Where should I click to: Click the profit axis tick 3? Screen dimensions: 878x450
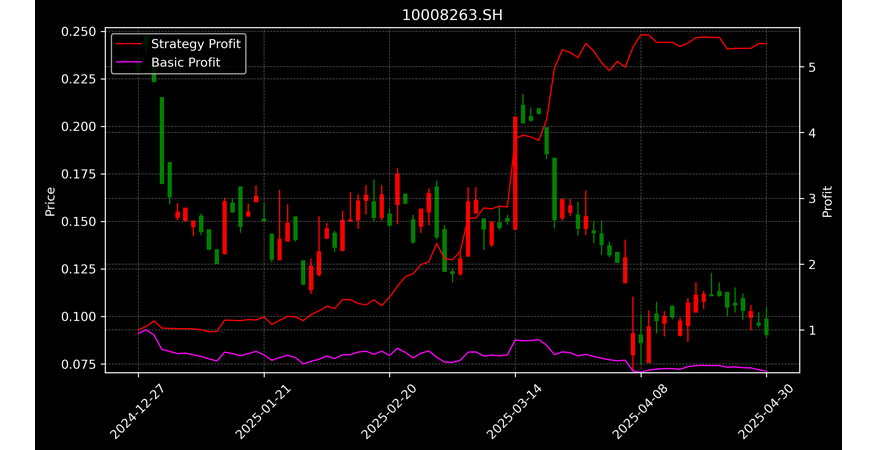click(x=811, y=199)
